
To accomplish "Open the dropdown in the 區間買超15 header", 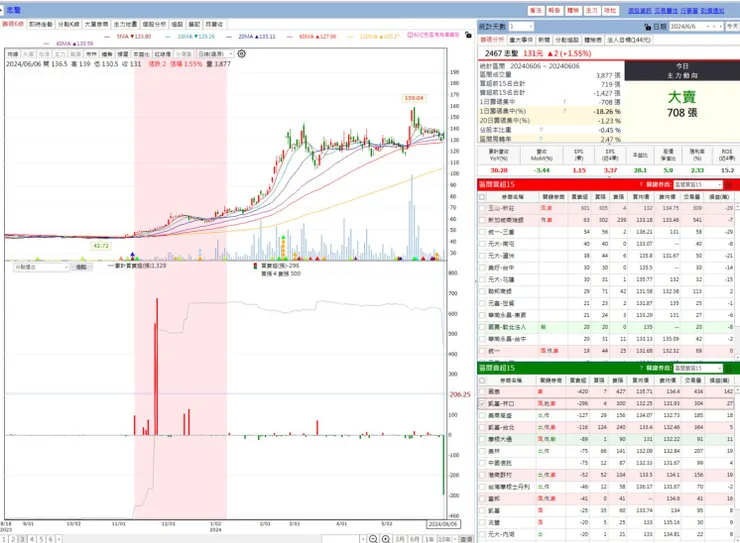I will (x=720, y=184).
